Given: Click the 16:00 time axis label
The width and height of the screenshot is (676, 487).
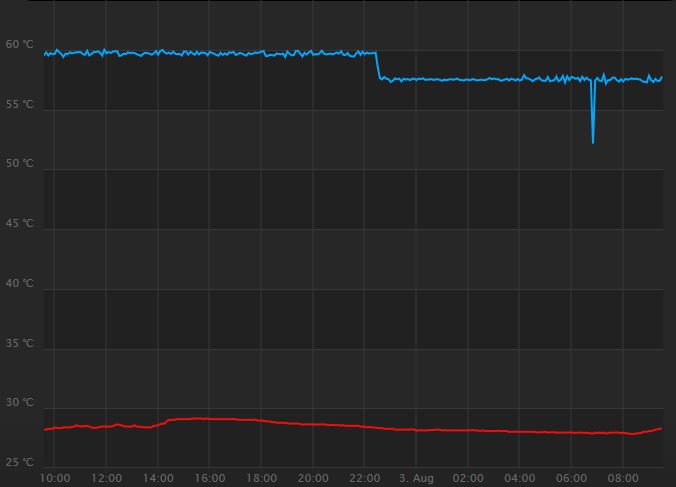Looking at the screenshot, I should coord(210,478).
